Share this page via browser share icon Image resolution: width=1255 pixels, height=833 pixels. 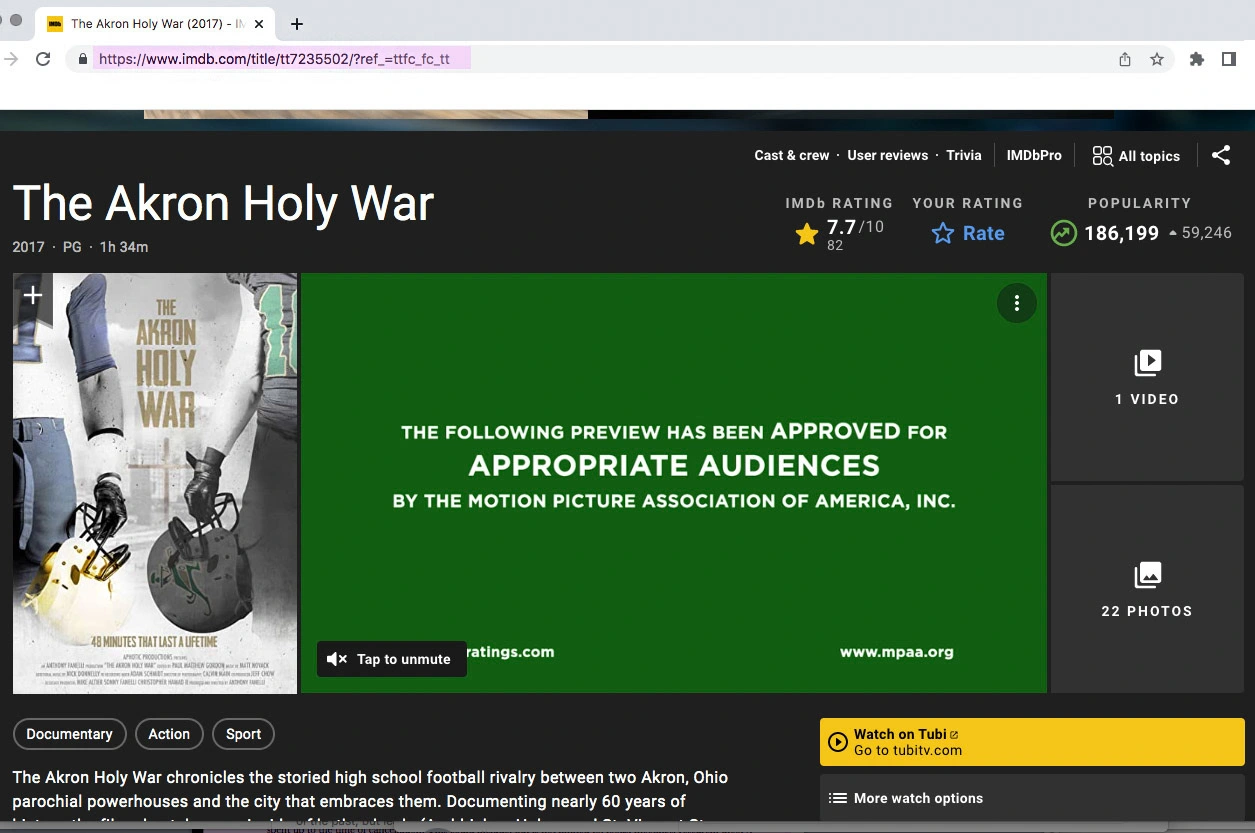pos(1125,59)
